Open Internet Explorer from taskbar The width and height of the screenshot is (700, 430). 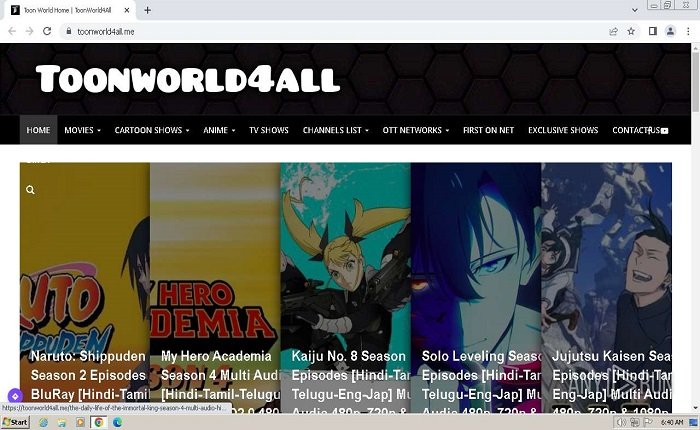(43, 422)
